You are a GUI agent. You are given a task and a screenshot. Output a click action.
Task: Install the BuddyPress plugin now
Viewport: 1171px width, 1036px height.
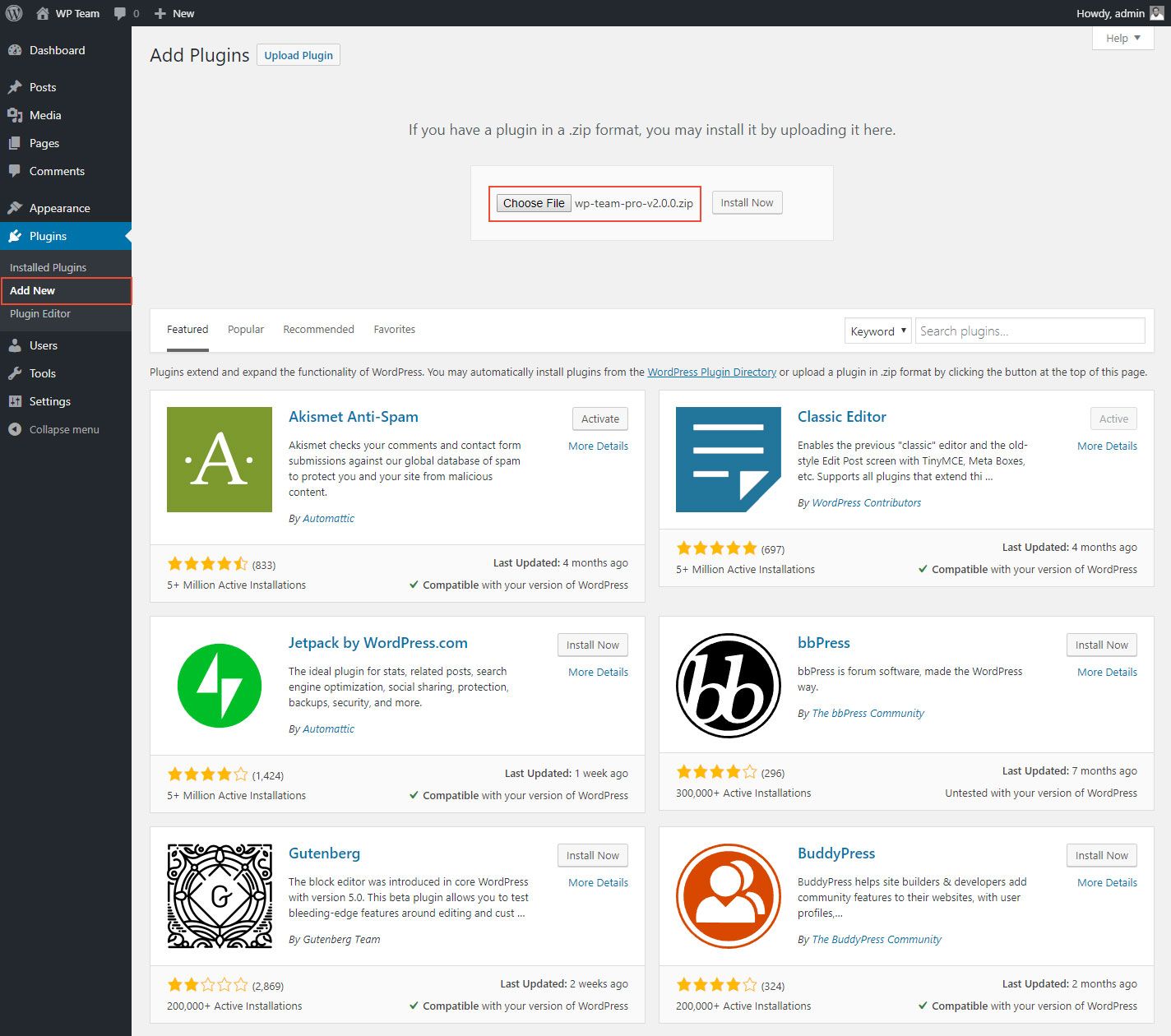pyautogui.click(x=1101, y=855)
